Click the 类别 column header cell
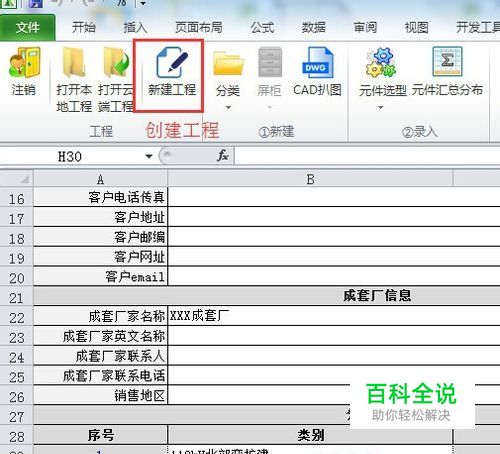The image size is (500, 454). (x=310, y=435)
